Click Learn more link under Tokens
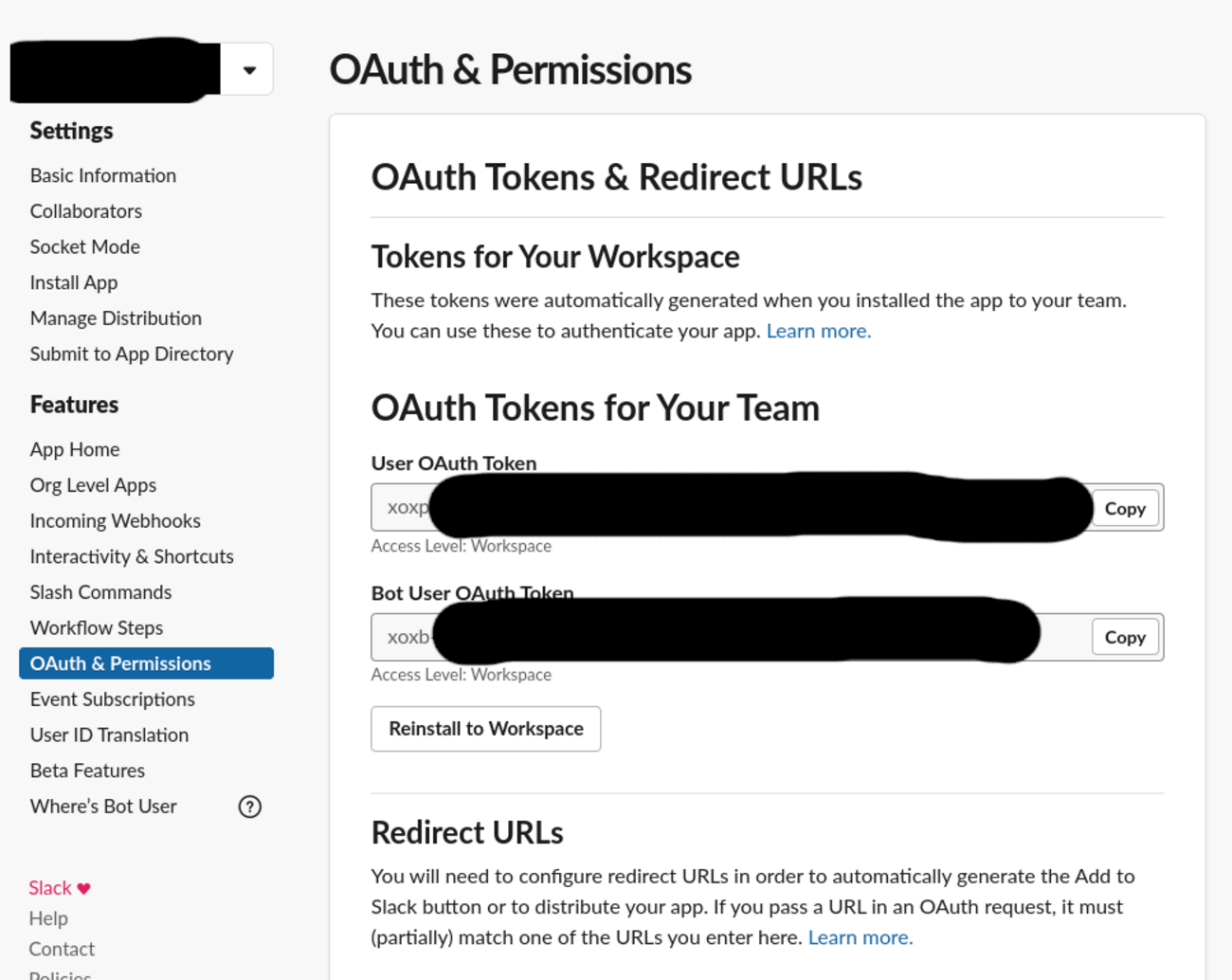Image resolution: width=1232 pixels, height=980 pixels. point(818,331)
